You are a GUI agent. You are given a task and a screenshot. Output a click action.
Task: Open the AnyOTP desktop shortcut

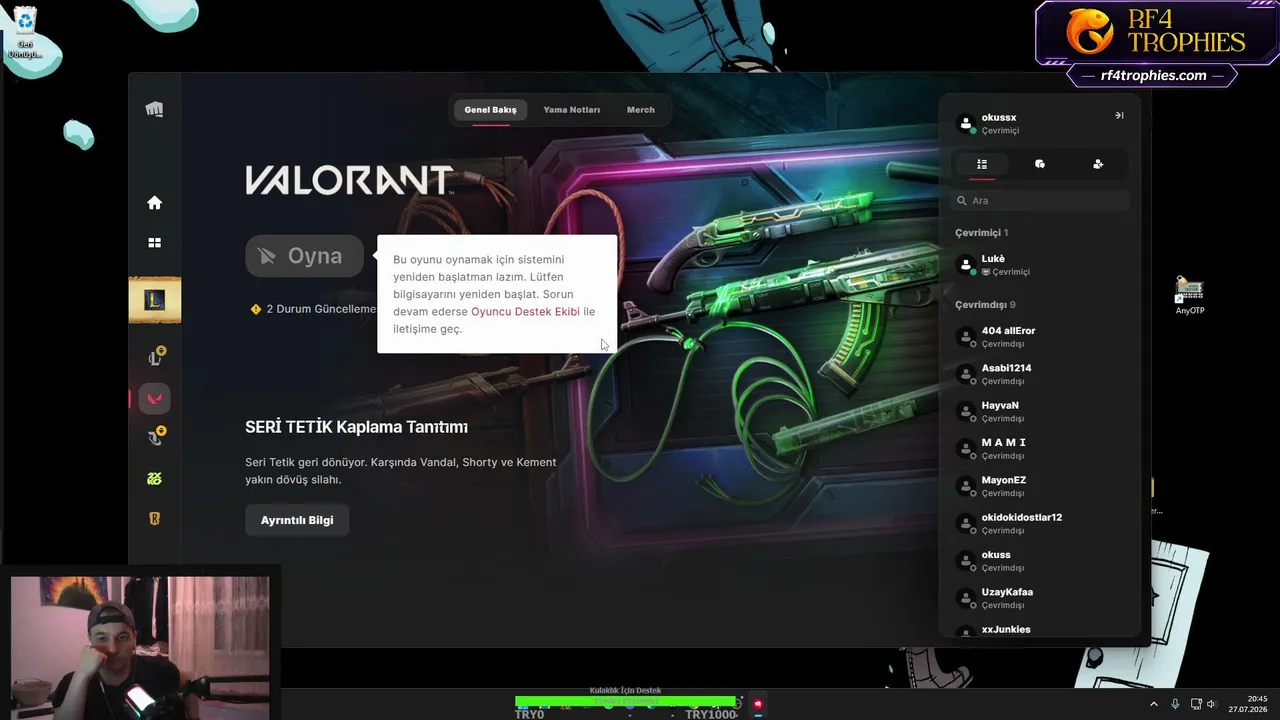1190,296
